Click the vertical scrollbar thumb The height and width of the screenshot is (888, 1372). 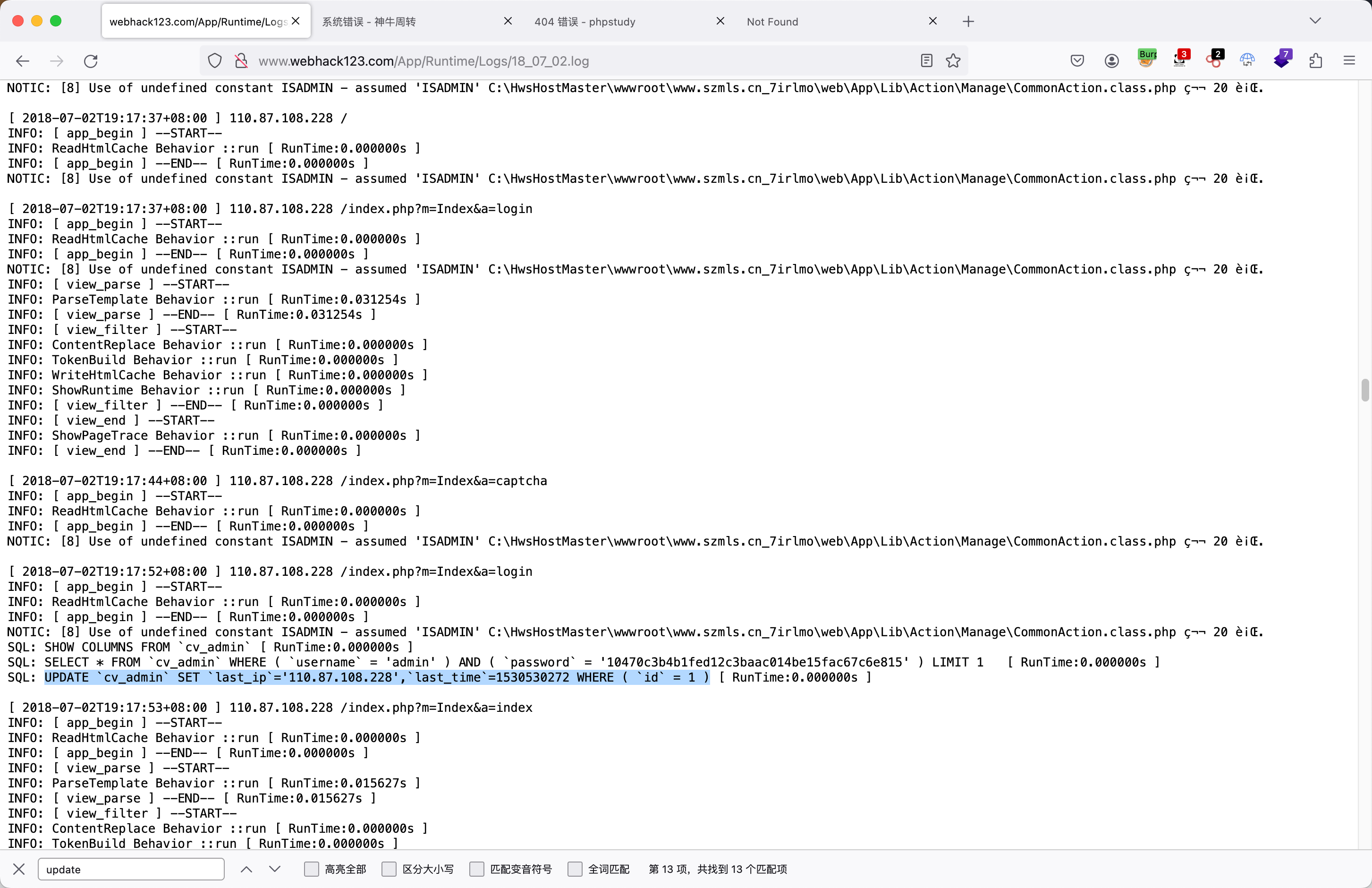click(x=1364, y=390)
